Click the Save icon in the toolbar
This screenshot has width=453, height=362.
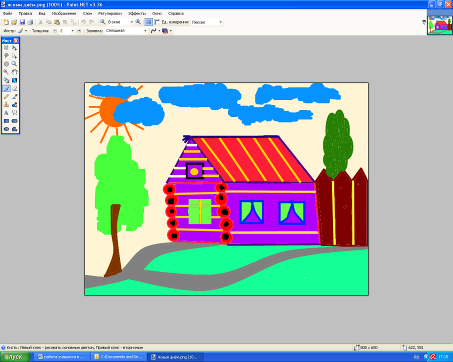click(x=22, y=22)
